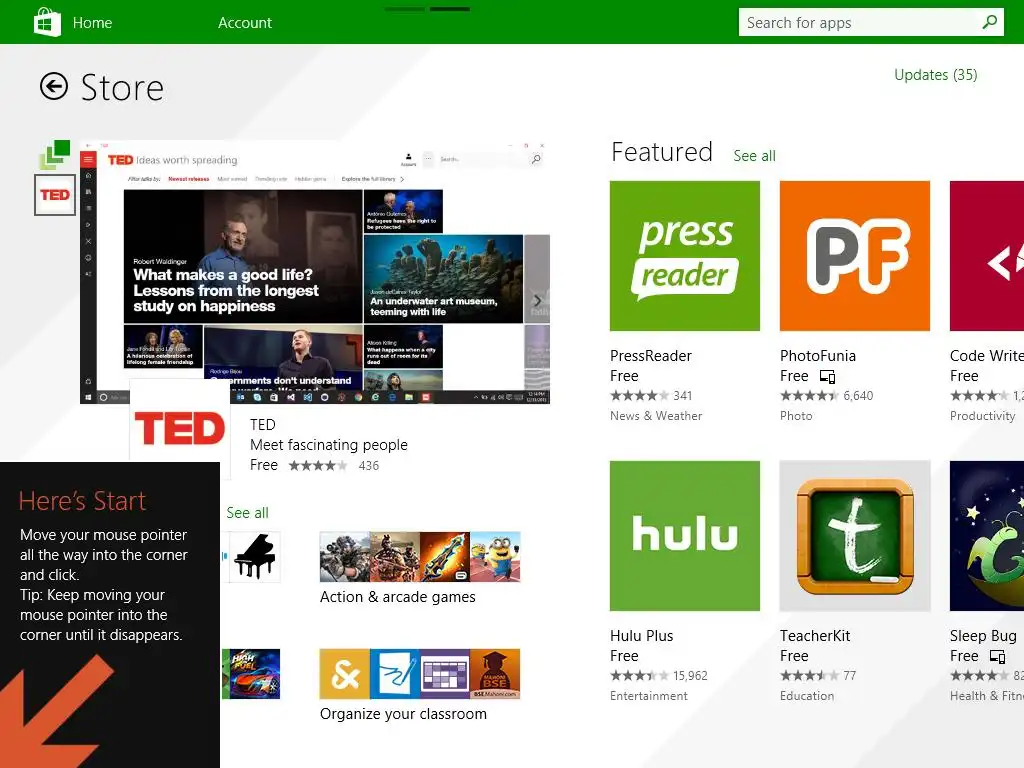Click the Sleep Bug app name
This screenshot has width=1024, height=768.
click(983, 636)
